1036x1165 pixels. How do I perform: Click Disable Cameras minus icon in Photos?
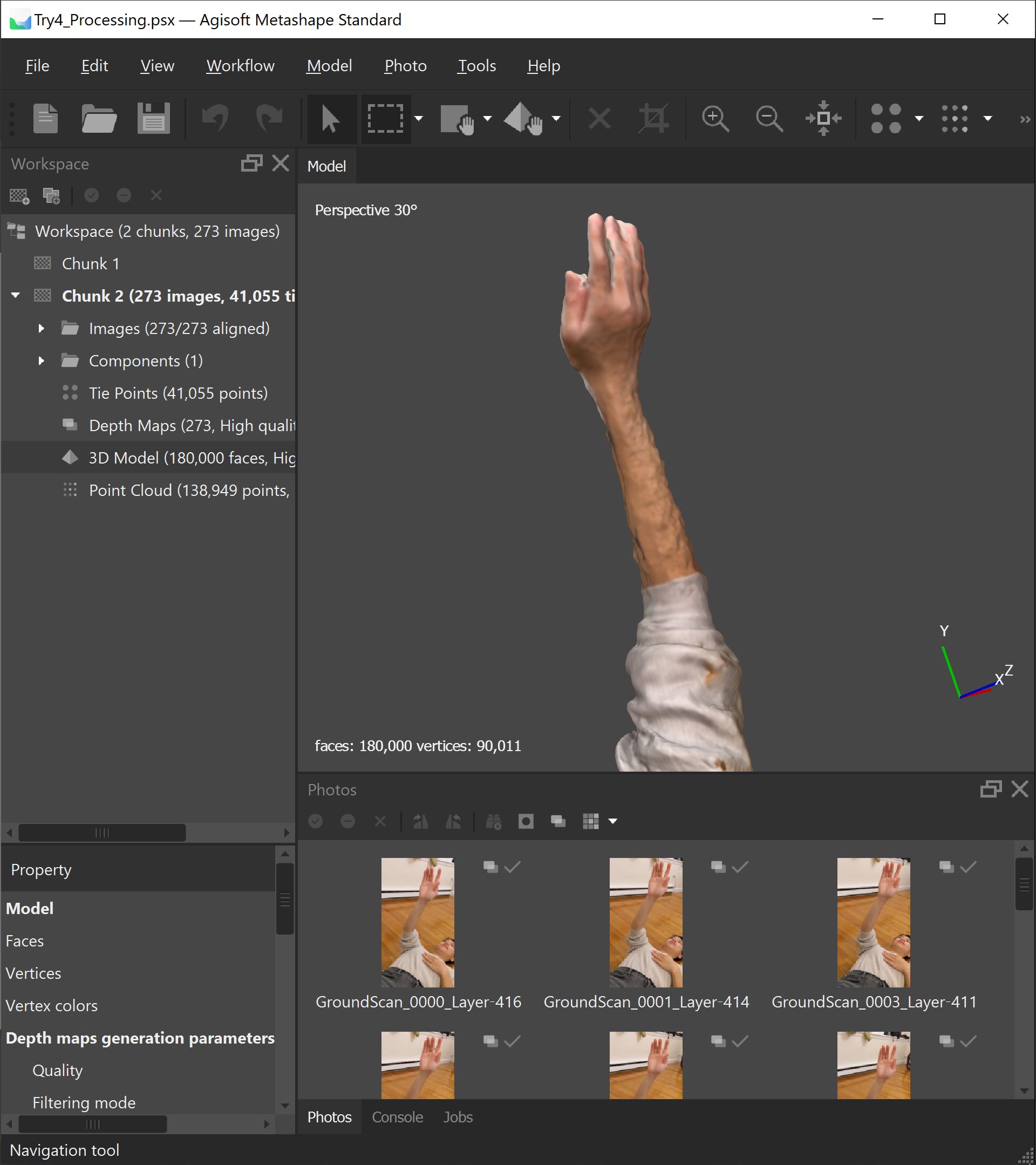pyautogui.click(x=347, y=821)
